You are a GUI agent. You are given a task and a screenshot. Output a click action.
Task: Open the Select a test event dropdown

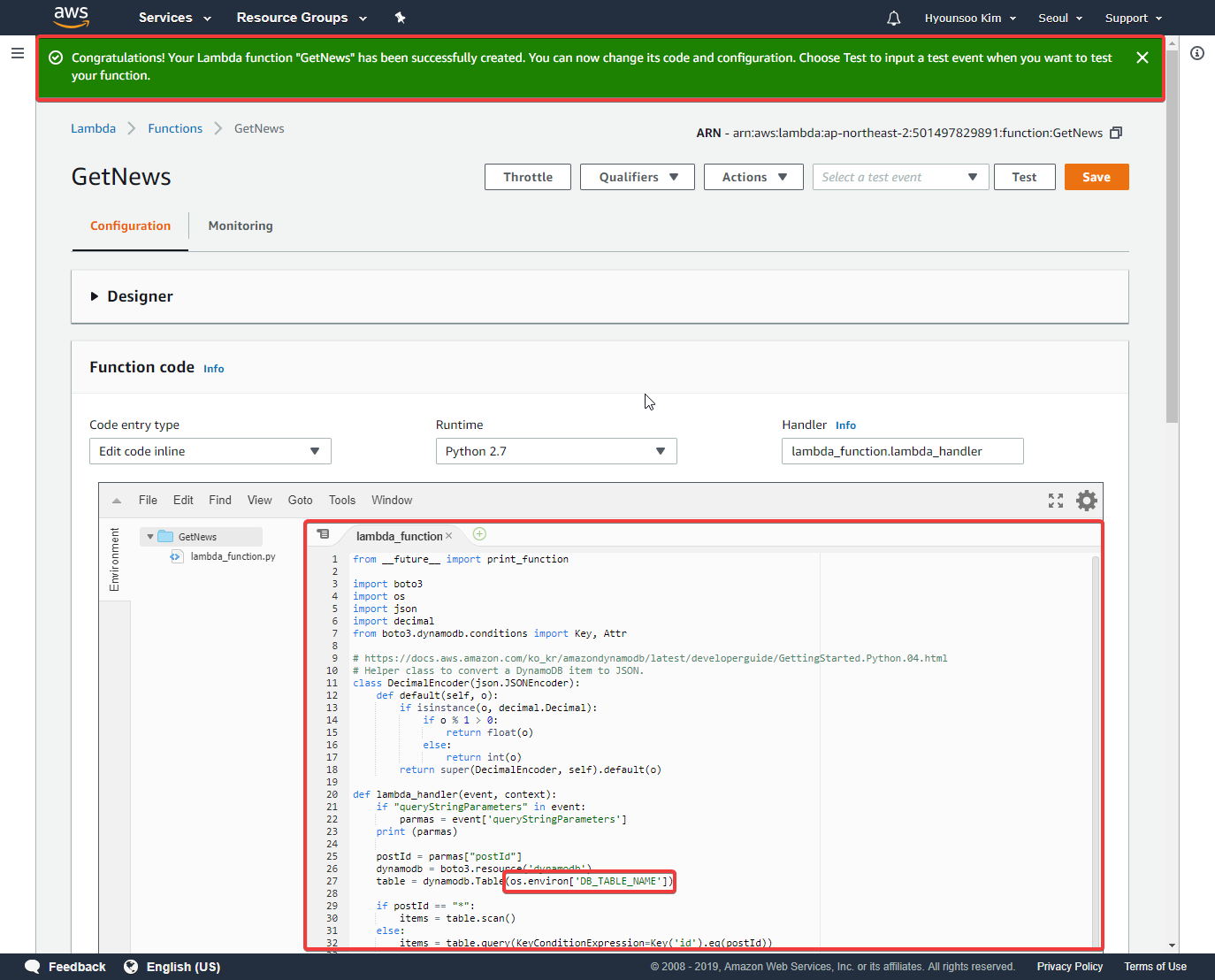(x=900, y=177)
